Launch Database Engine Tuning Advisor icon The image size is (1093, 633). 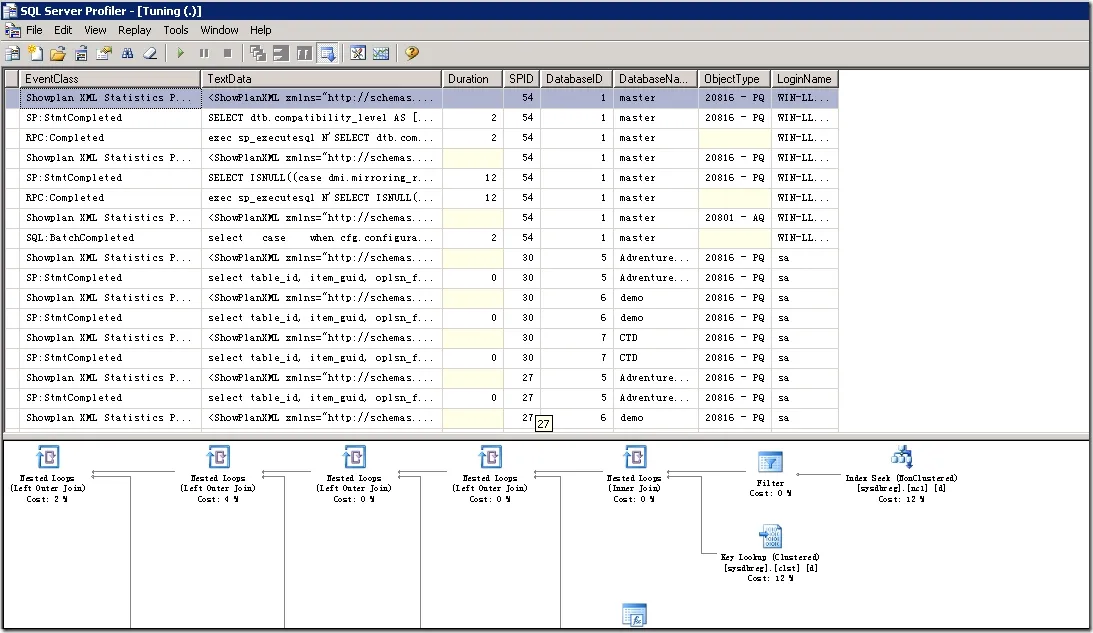(x=358, y=53)
